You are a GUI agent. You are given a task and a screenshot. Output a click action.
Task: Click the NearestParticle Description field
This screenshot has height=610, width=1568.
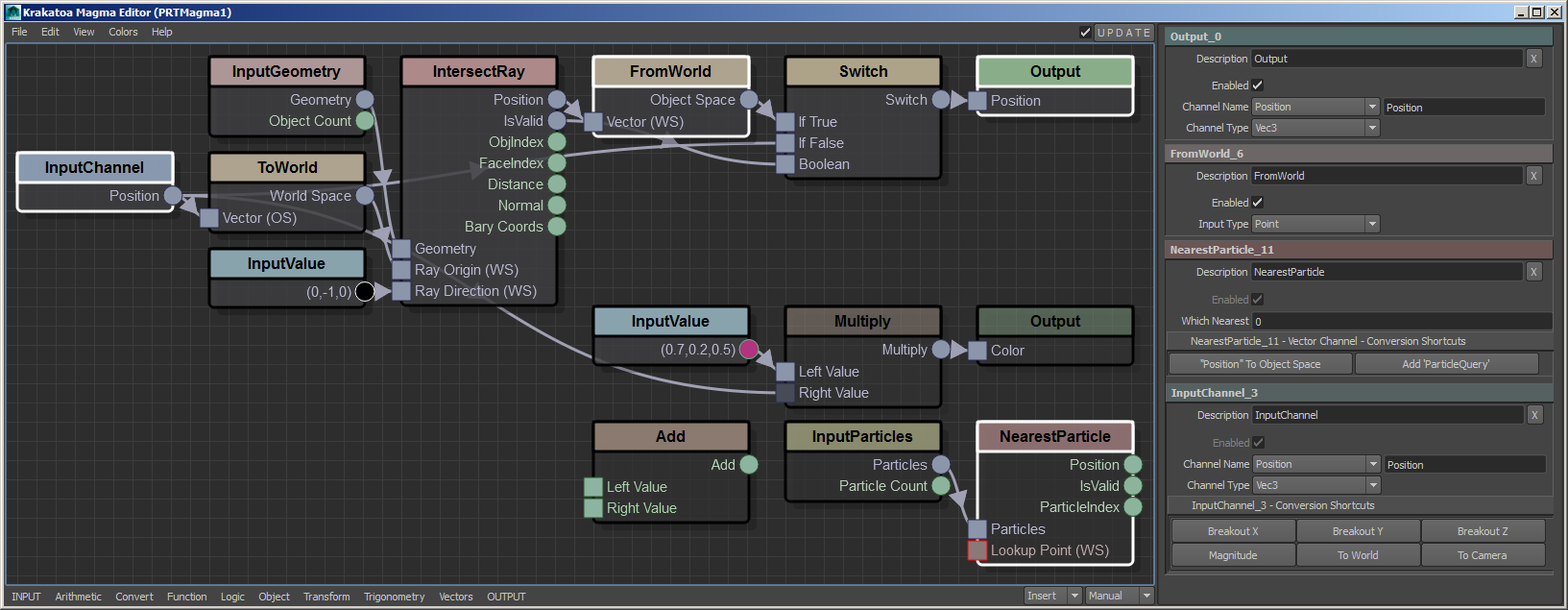click(x=1387, y=272)
